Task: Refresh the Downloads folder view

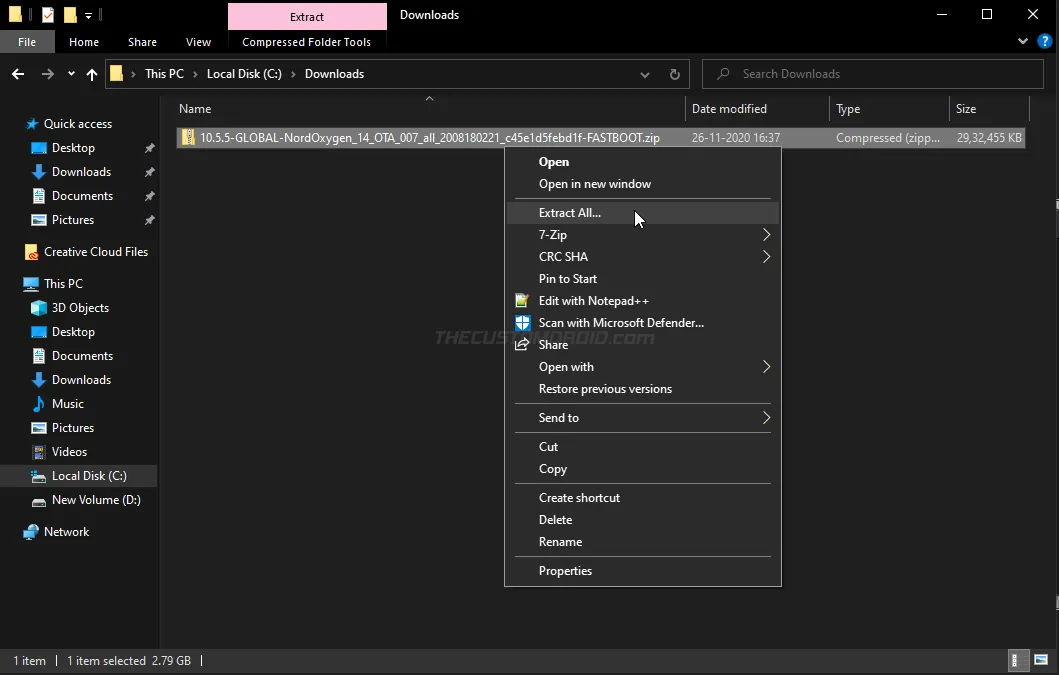Action: [x=674, y=73]
